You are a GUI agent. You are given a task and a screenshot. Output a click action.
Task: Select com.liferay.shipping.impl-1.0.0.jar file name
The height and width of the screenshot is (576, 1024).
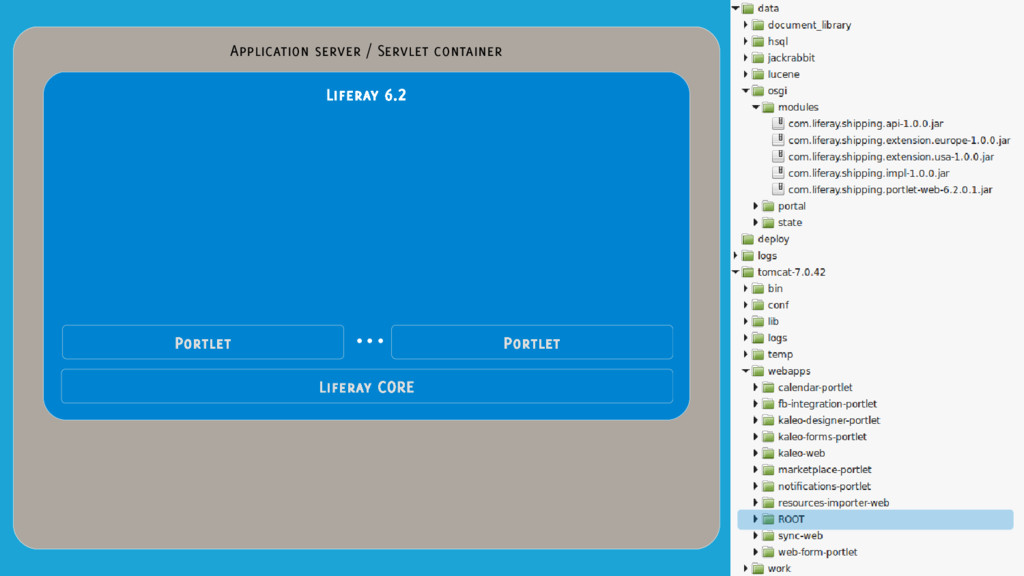click(869, 173)
